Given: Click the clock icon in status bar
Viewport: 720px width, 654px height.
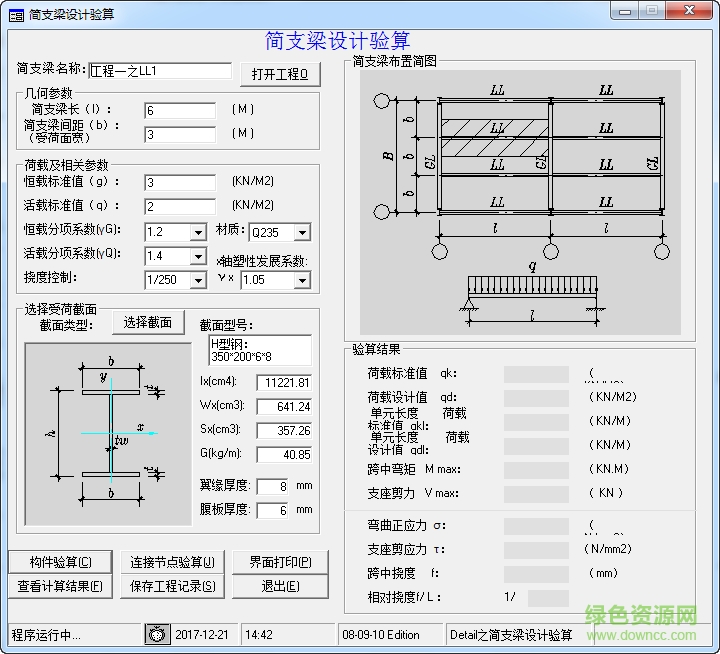Looking at the screenshot, I should tap(157, 634).
